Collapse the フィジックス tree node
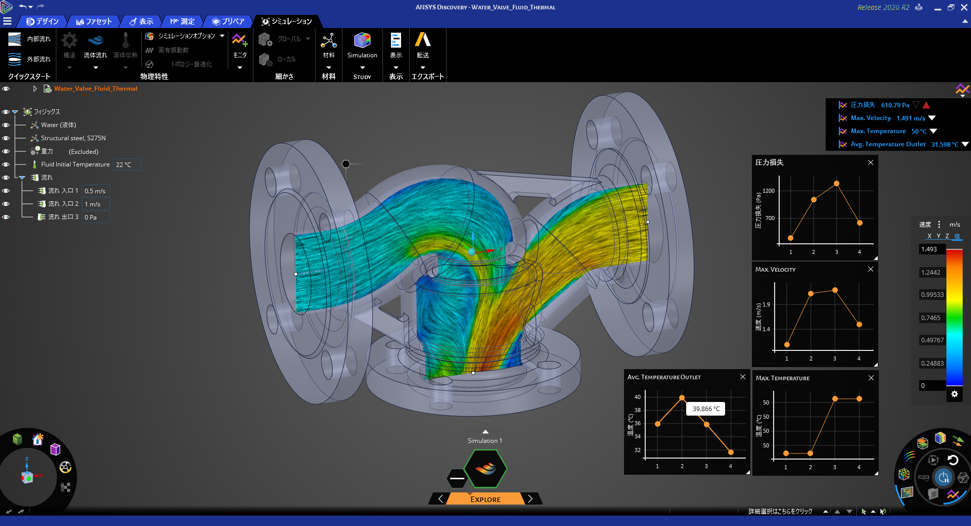Image resolution: width=971 pixels, height=526 pixels. [x=15, y=112]
